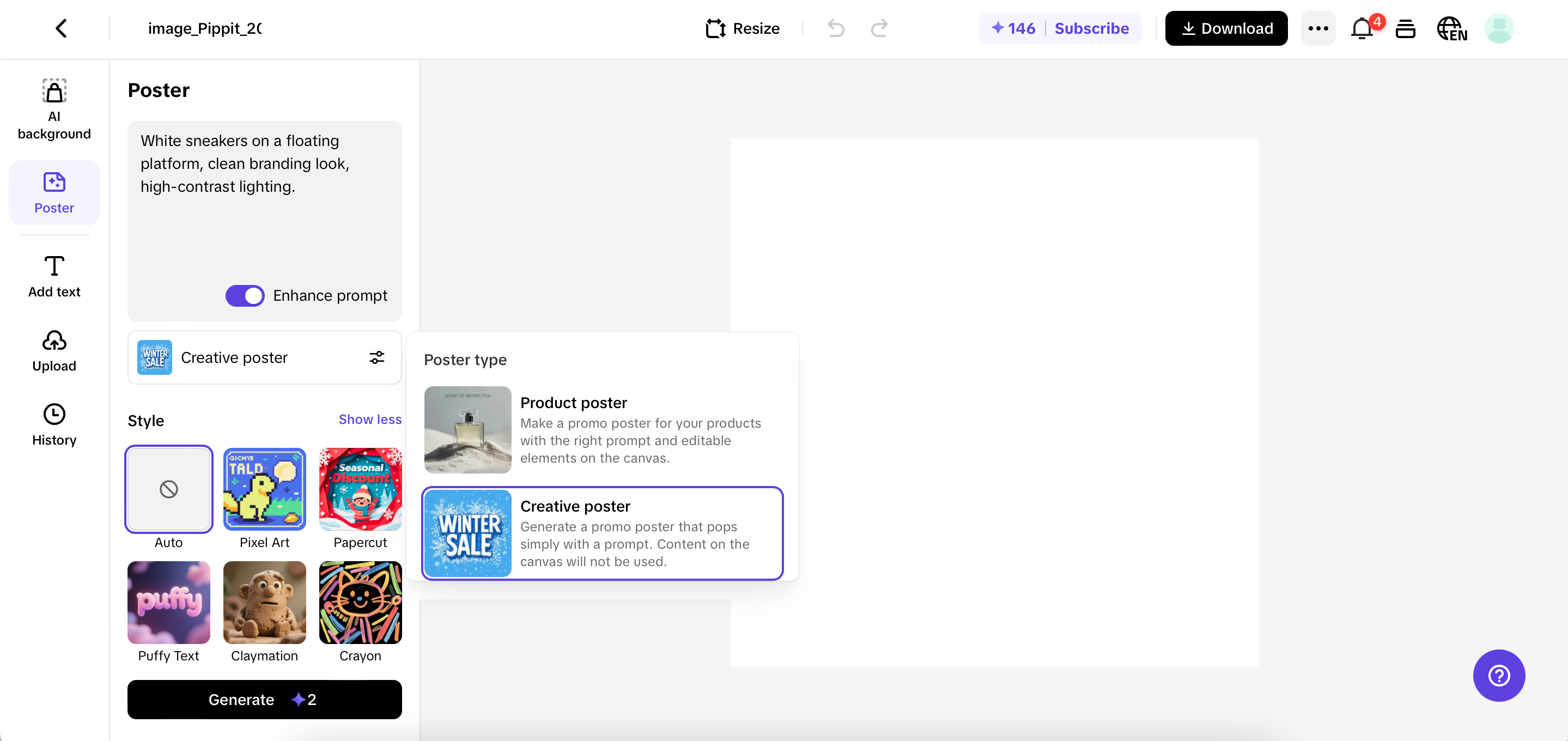View the 146 credits balance
1568x741 pixels.
click(x=1013, y=28)
